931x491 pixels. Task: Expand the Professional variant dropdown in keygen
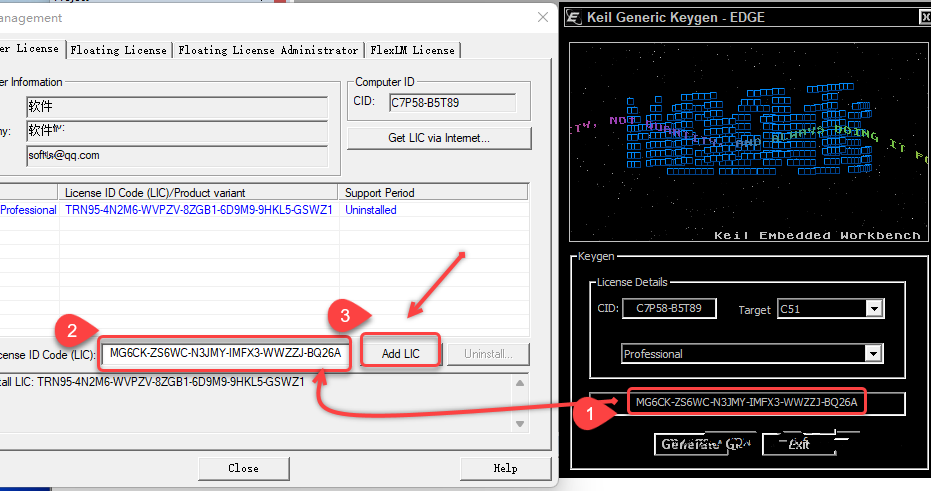[873, 354]
